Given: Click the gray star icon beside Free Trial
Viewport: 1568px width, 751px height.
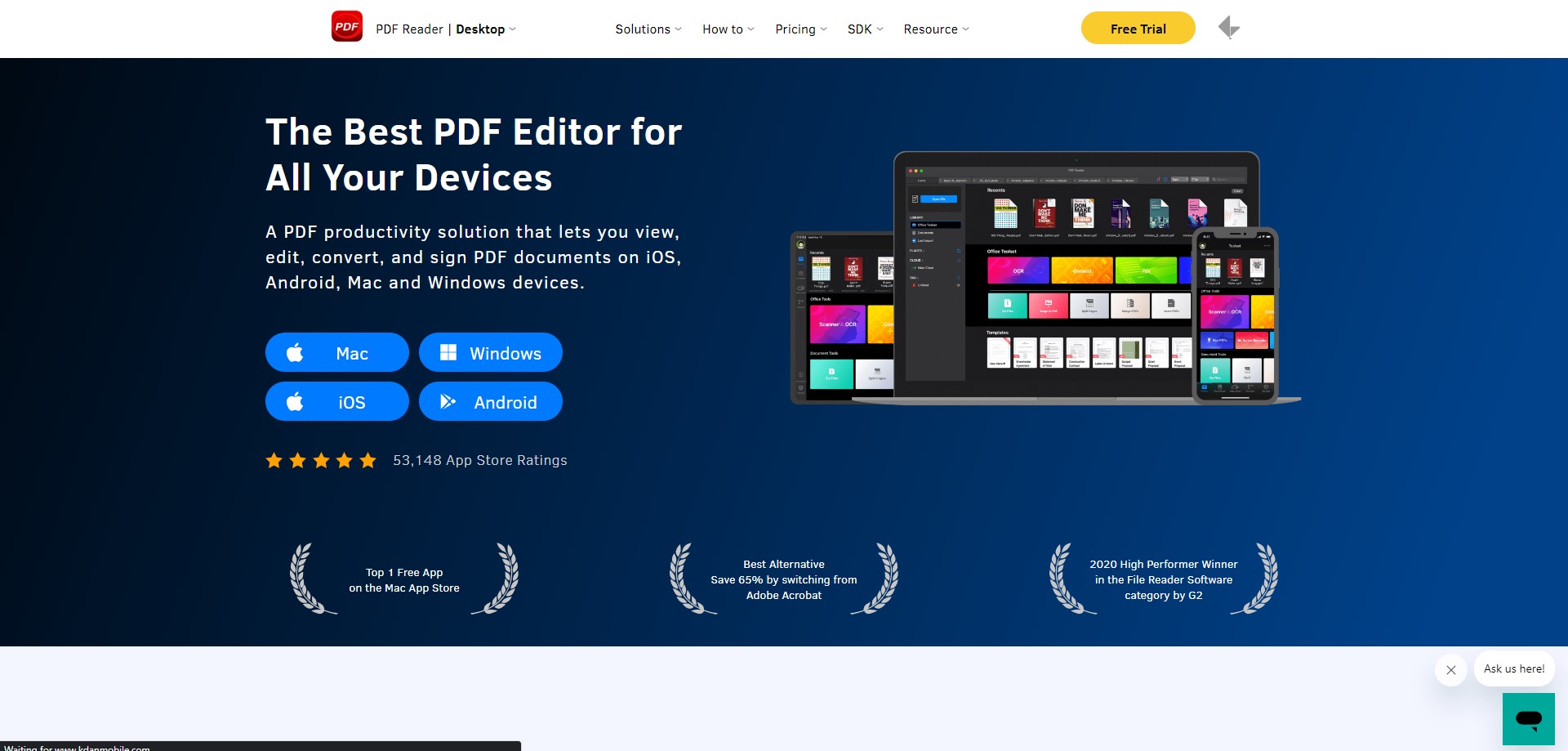Looking at the screenshot, I should click(1229, 28).
